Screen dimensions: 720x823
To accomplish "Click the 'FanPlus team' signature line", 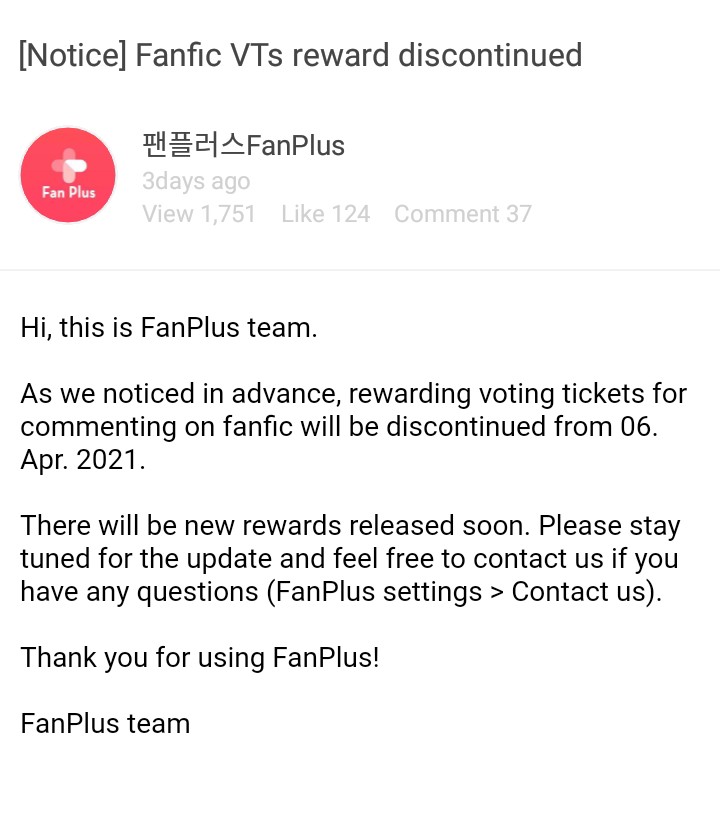I will click(105, 723).
